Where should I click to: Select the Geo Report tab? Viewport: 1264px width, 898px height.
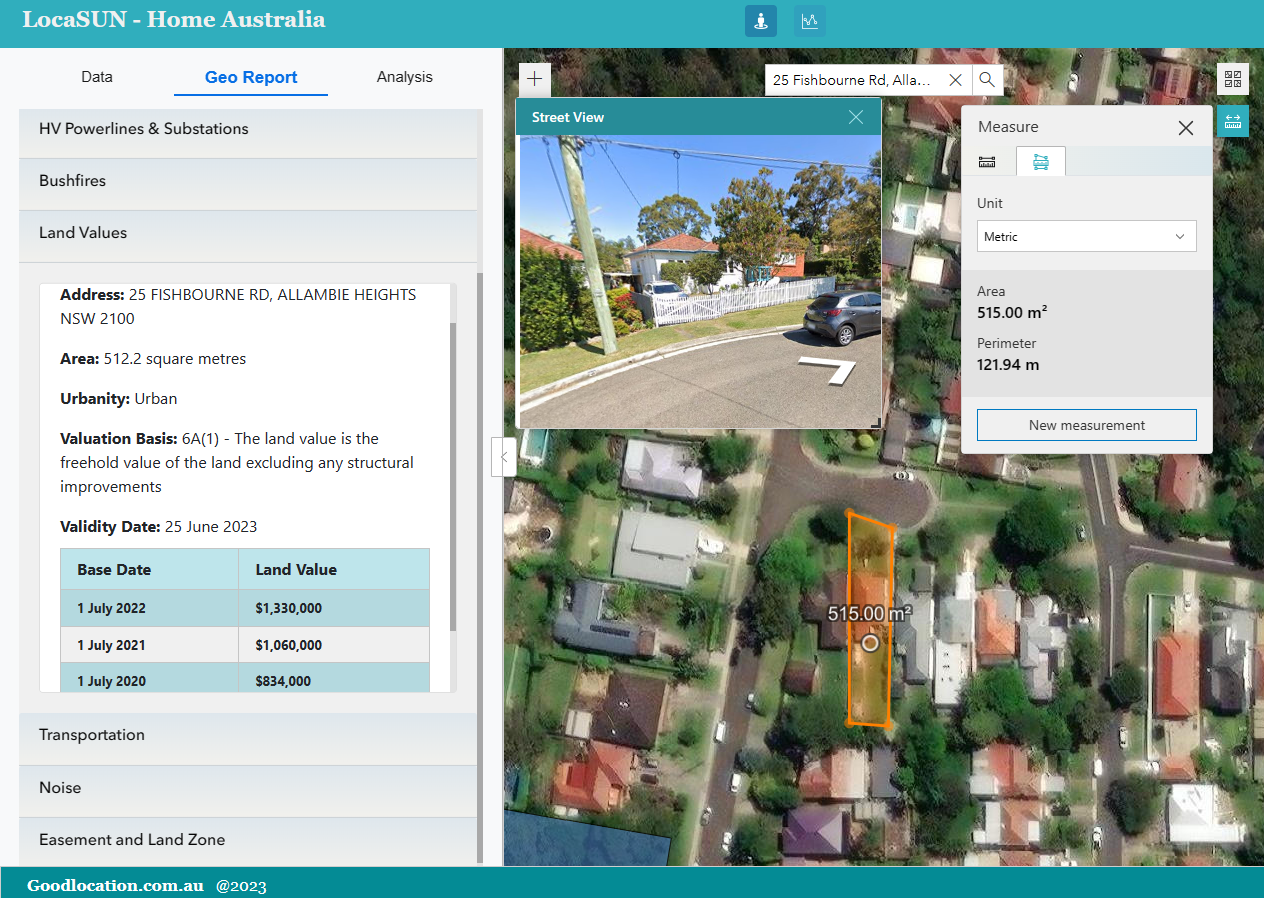tap(251, 77)
